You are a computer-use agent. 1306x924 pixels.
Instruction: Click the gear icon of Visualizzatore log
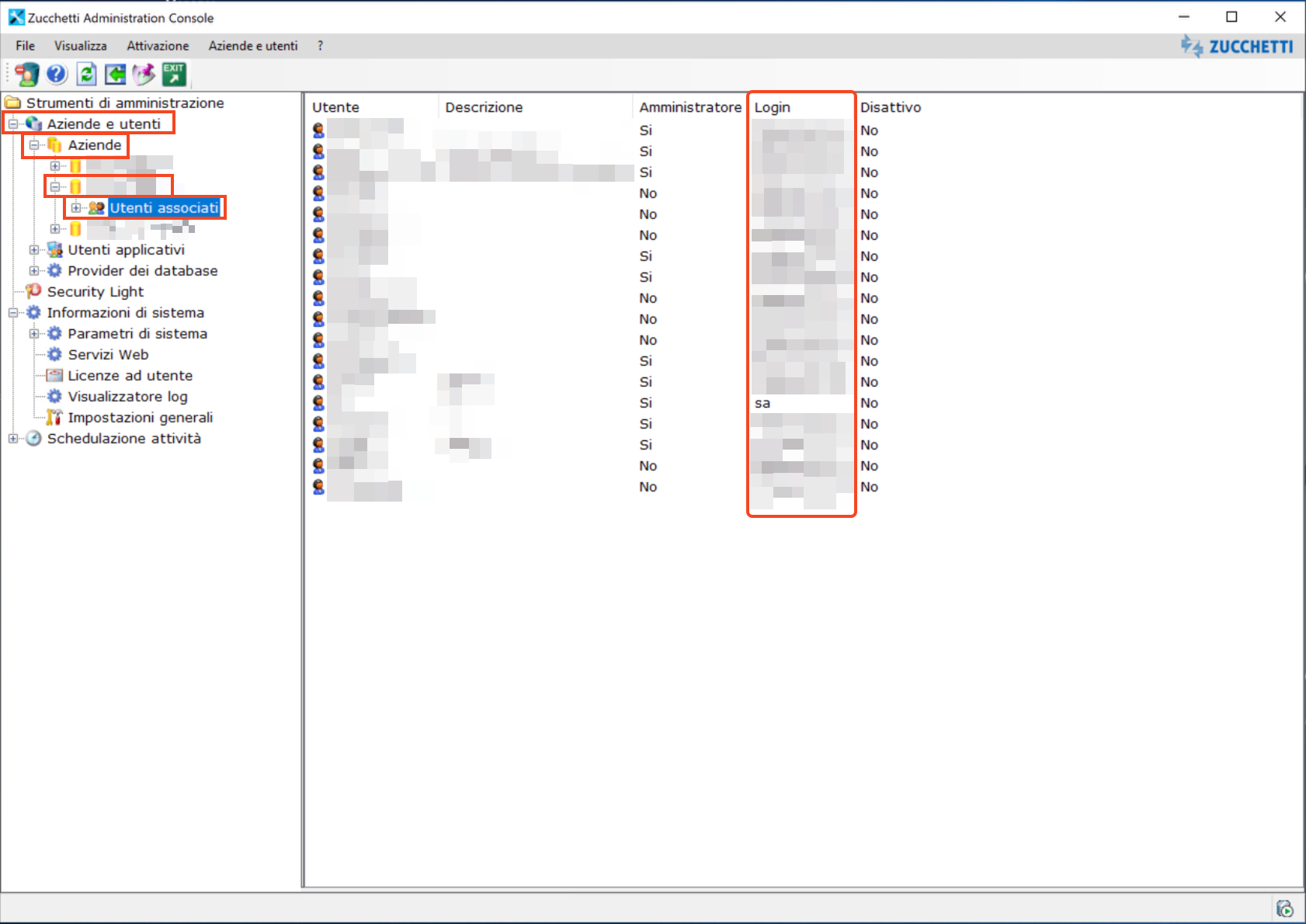coord(54,396)
